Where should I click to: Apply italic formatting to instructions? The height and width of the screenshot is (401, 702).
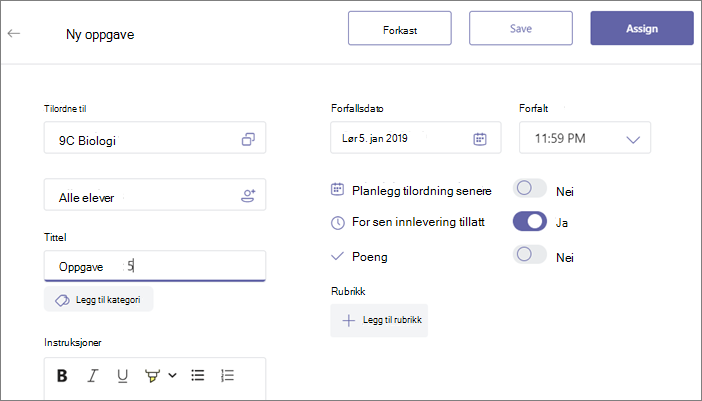click(92, 376)
